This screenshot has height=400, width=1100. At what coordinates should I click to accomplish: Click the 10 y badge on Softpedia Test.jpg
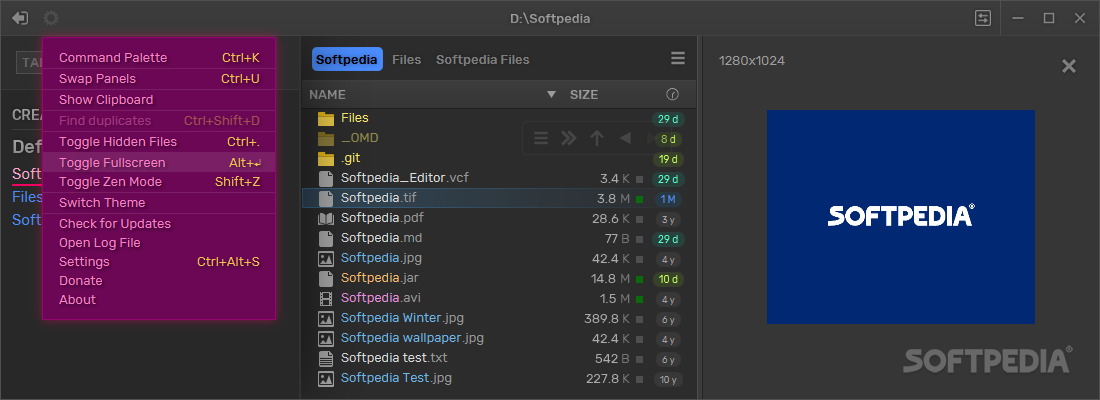(668, 380)
